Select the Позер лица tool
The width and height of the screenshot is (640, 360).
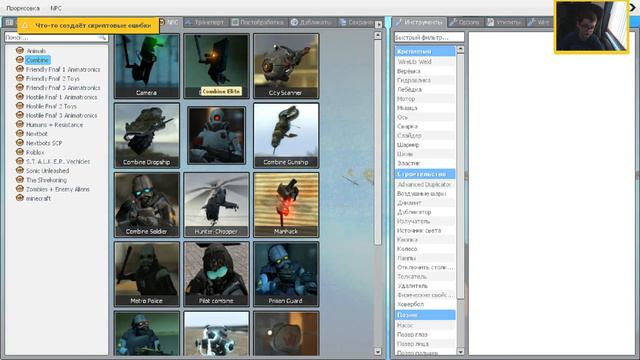(x=425, y=344)
